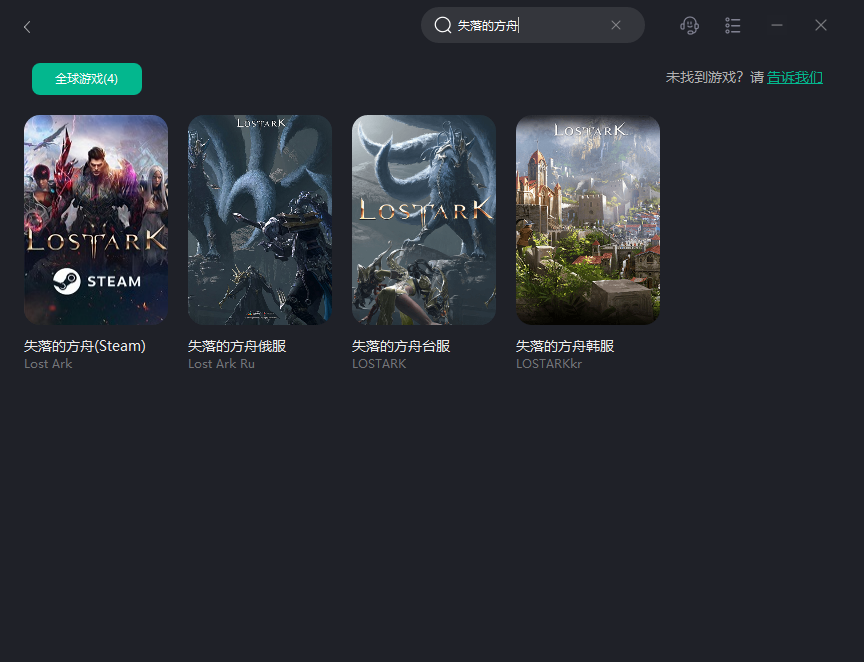Click the 未找到游戏？请 prompt text
Image resolution: width=864 pixels, height=662 pixels.
pos(715,77)
